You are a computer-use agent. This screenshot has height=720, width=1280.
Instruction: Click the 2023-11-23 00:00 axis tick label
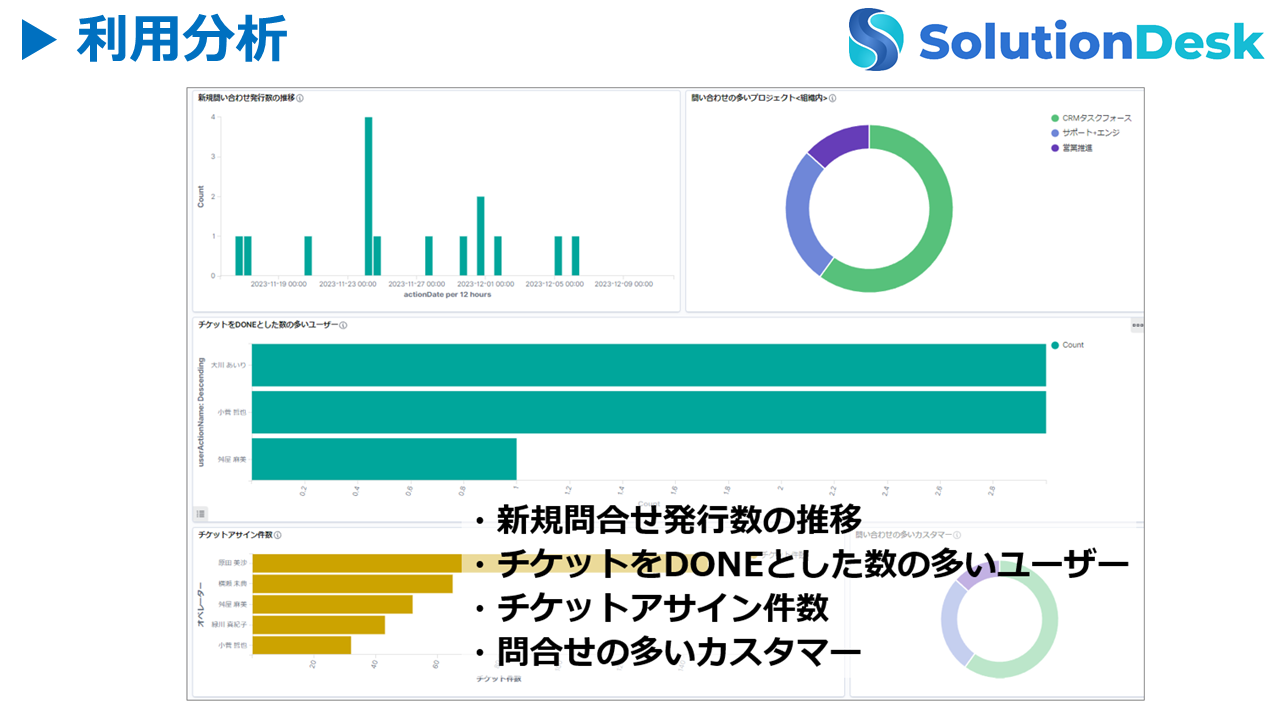[348, 284]
